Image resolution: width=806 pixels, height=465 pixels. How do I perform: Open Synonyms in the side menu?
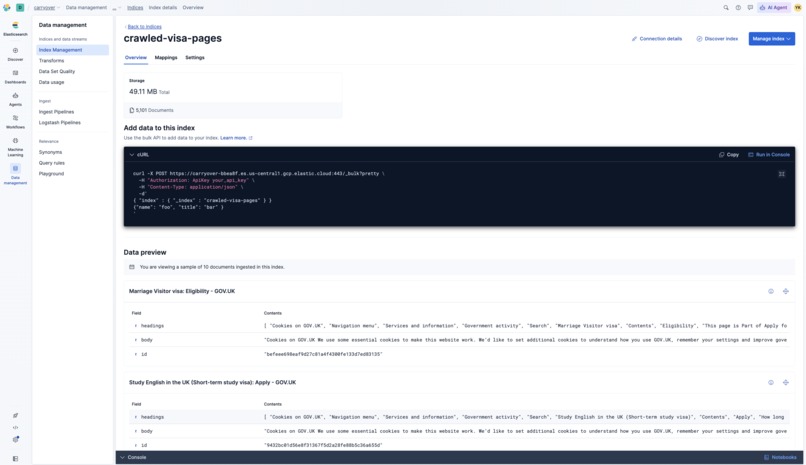(50, 153)
